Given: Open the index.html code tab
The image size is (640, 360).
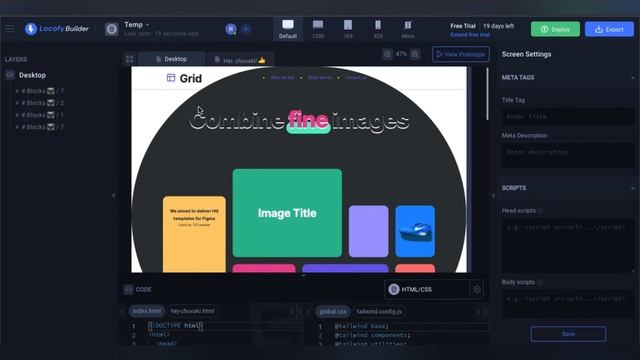Looking at the screenshot, I should [x=147, y=311].
